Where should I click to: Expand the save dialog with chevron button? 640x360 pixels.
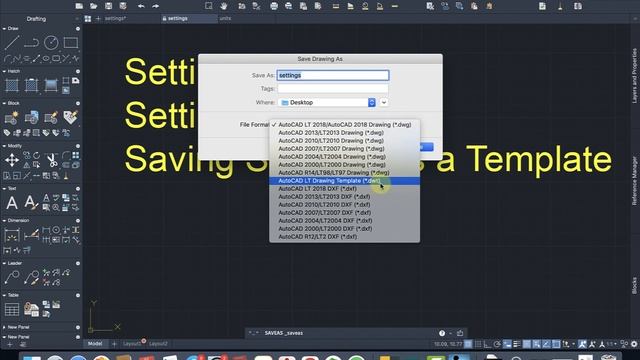[384, 102]
